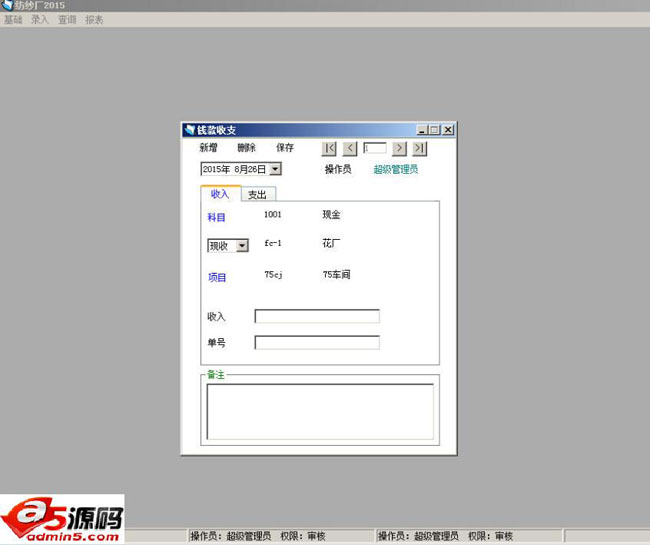
Task: Click the blue 科目 label link
Action: tap(216, 217)
